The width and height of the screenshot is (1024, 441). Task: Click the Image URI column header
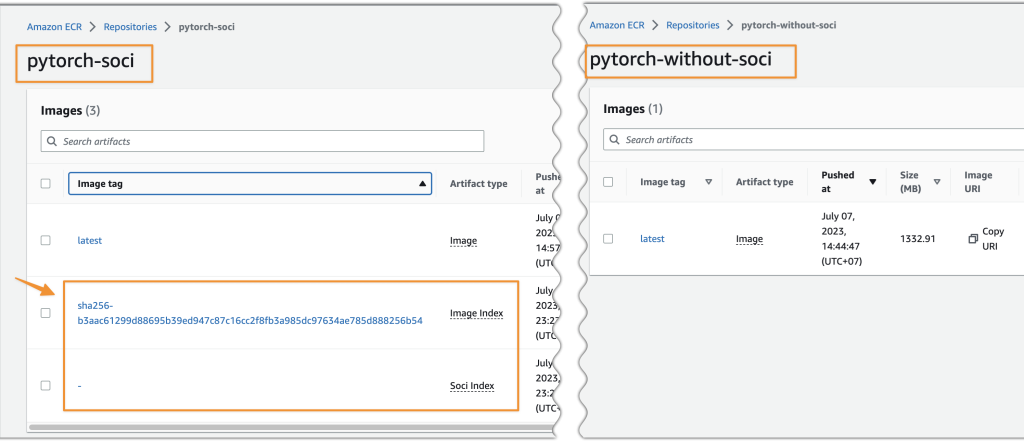click(x=978, y=182)
